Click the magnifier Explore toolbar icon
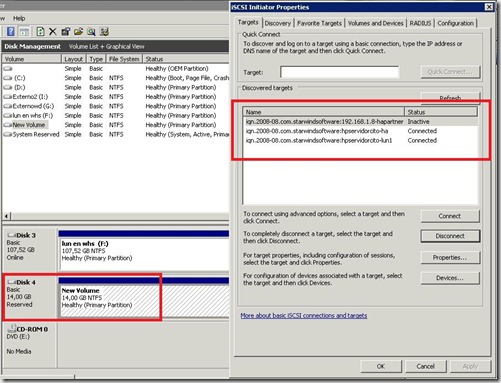The width and height of the screenshot is (501, 383). pos(91,32)
